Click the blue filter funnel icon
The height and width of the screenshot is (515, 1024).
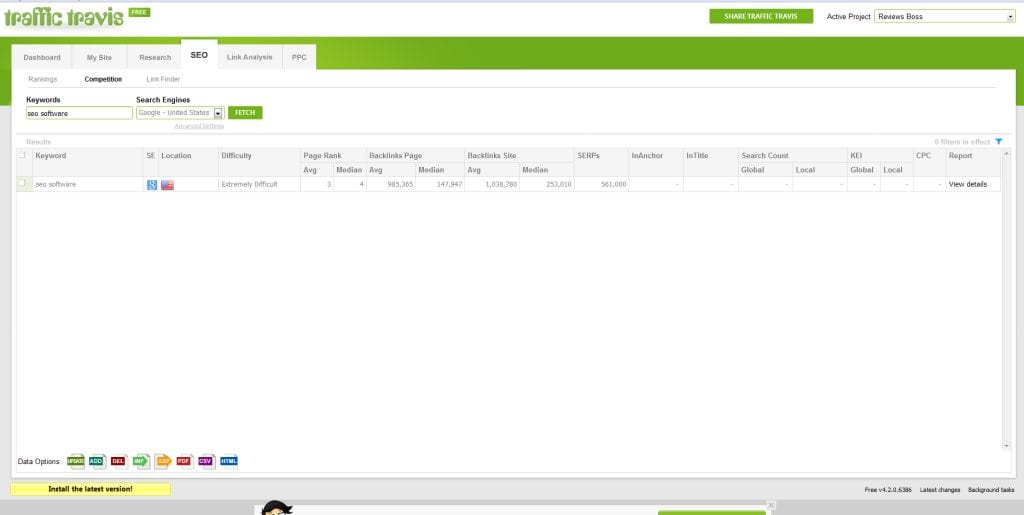point(999,142)
